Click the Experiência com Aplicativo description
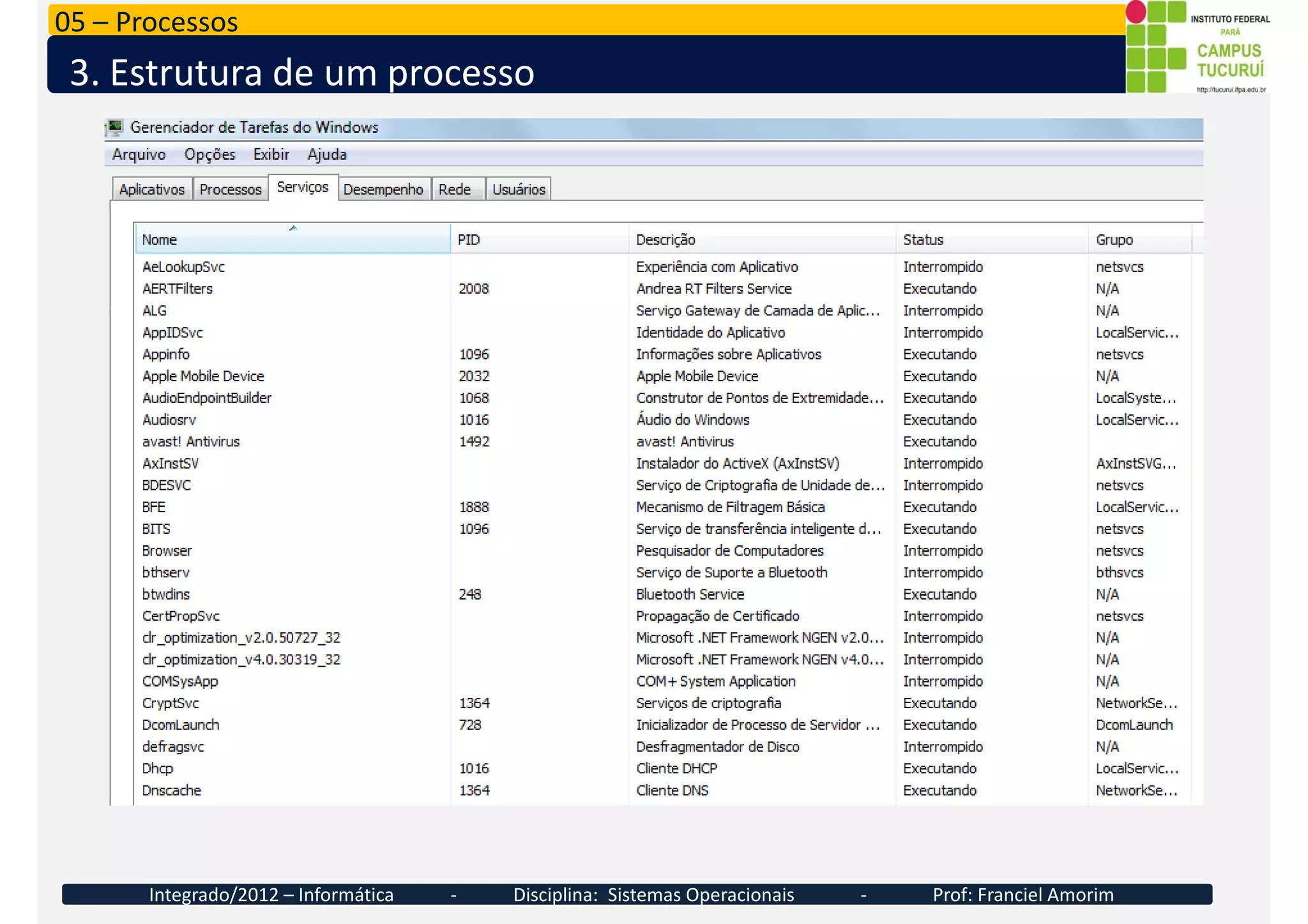1308x924 pixels. [717, 267]
